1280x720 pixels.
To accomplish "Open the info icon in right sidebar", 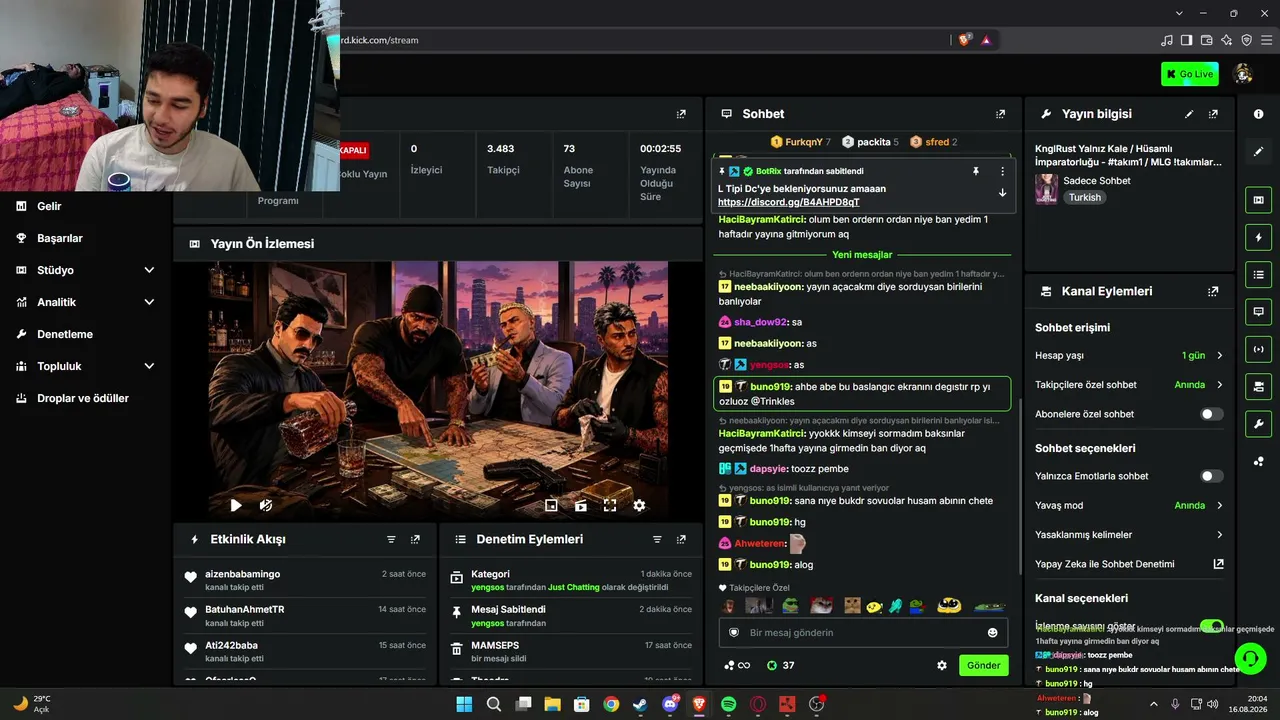I will point(1258,114).
